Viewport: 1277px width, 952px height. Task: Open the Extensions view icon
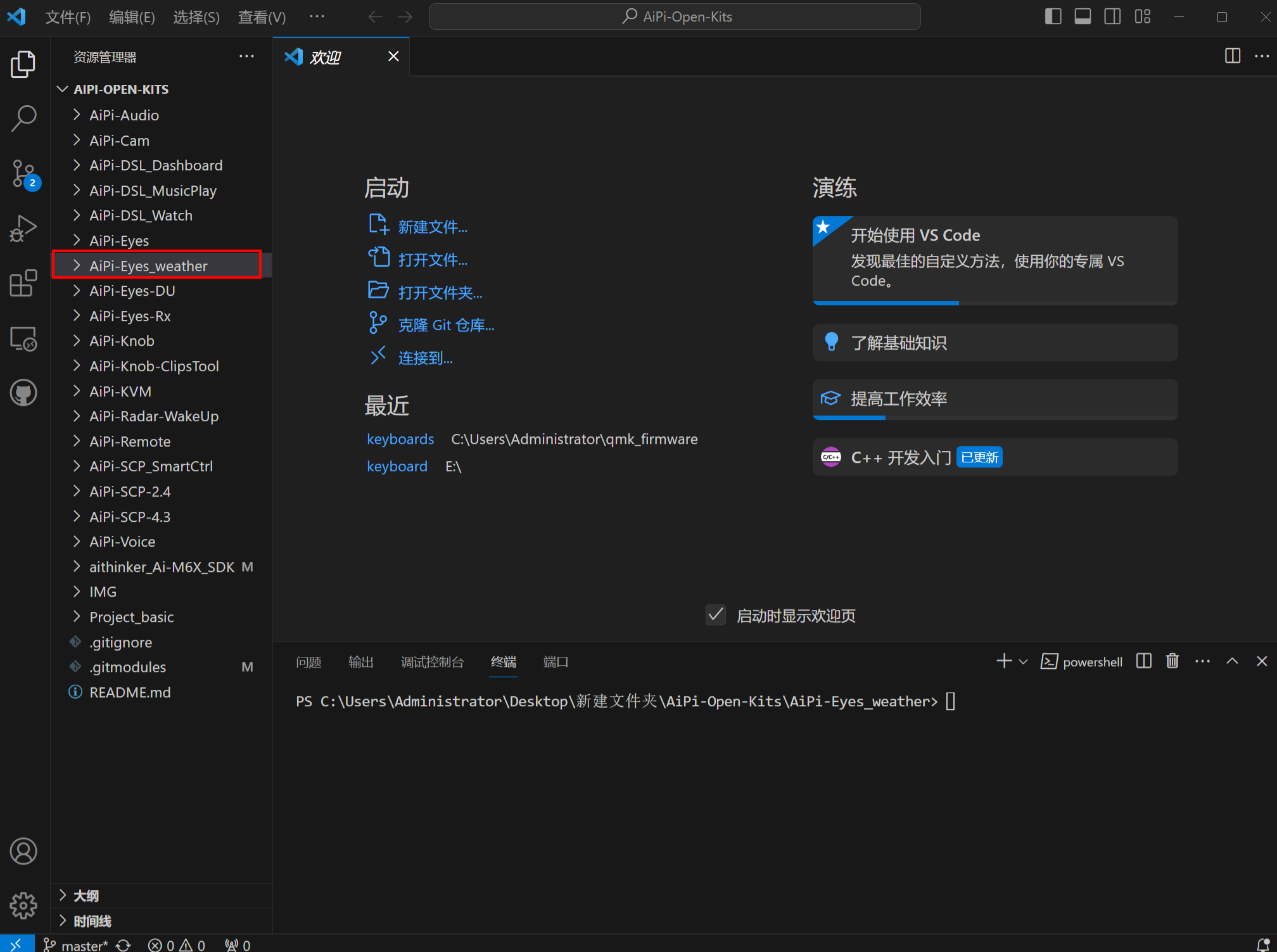(23, 283)
